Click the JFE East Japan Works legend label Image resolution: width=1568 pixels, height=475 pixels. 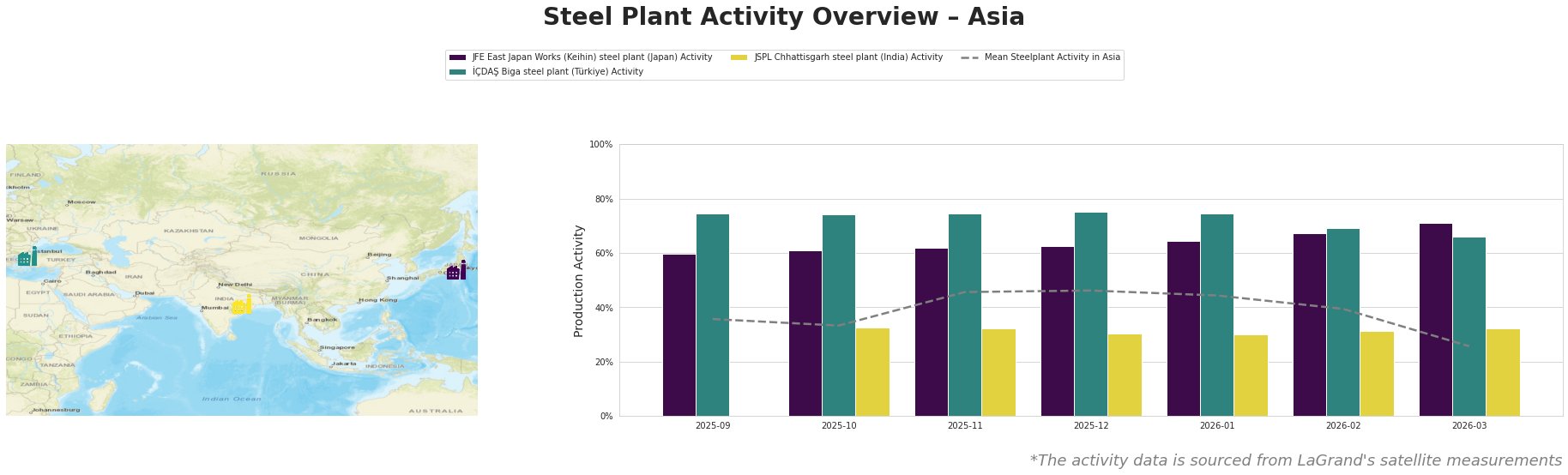coord(592,57)
